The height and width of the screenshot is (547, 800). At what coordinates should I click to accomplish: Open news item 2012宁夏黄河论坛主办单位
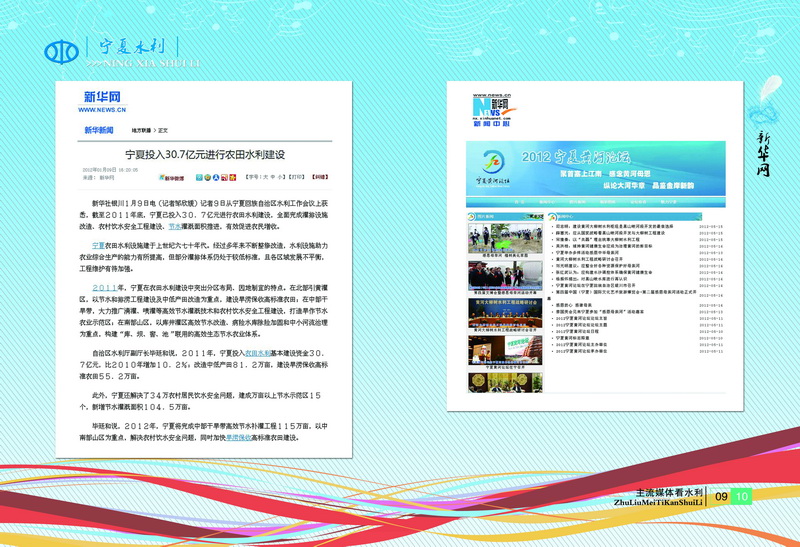(x=581, y=345)
